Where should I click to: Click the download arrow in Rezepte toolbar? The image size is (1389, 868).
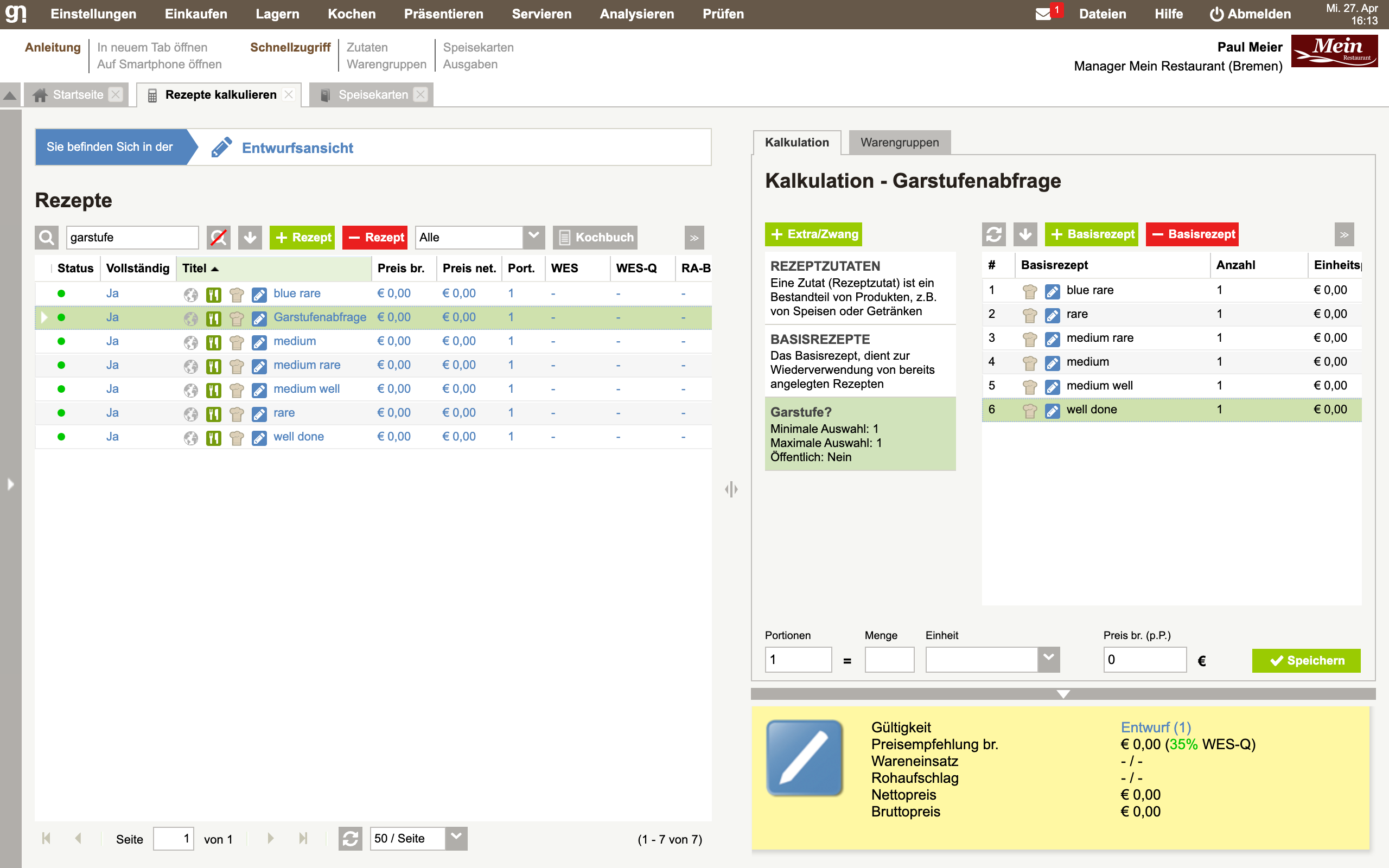250,237
